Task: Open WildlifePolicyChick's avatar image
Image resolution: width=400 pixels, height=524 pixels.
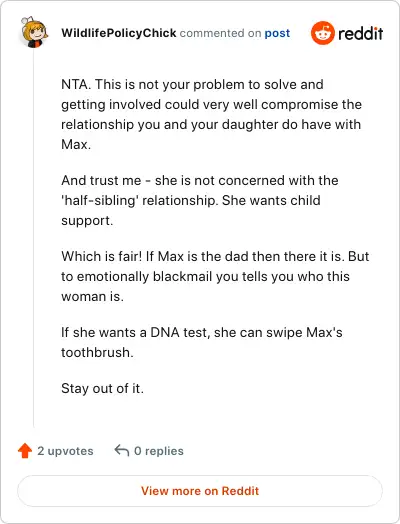Action: [x=34, y=32]
